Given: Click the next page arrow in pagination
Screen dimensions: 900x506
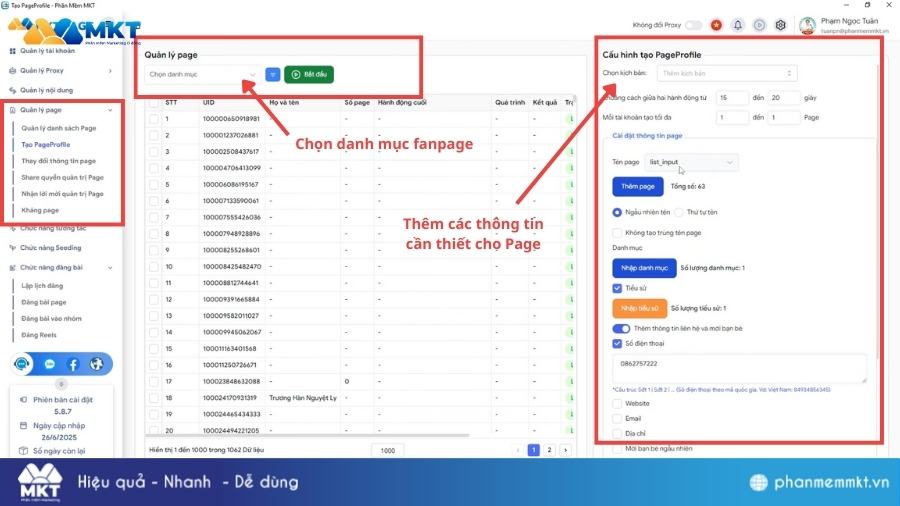Looking at the screenshot, I should point(565,450).
